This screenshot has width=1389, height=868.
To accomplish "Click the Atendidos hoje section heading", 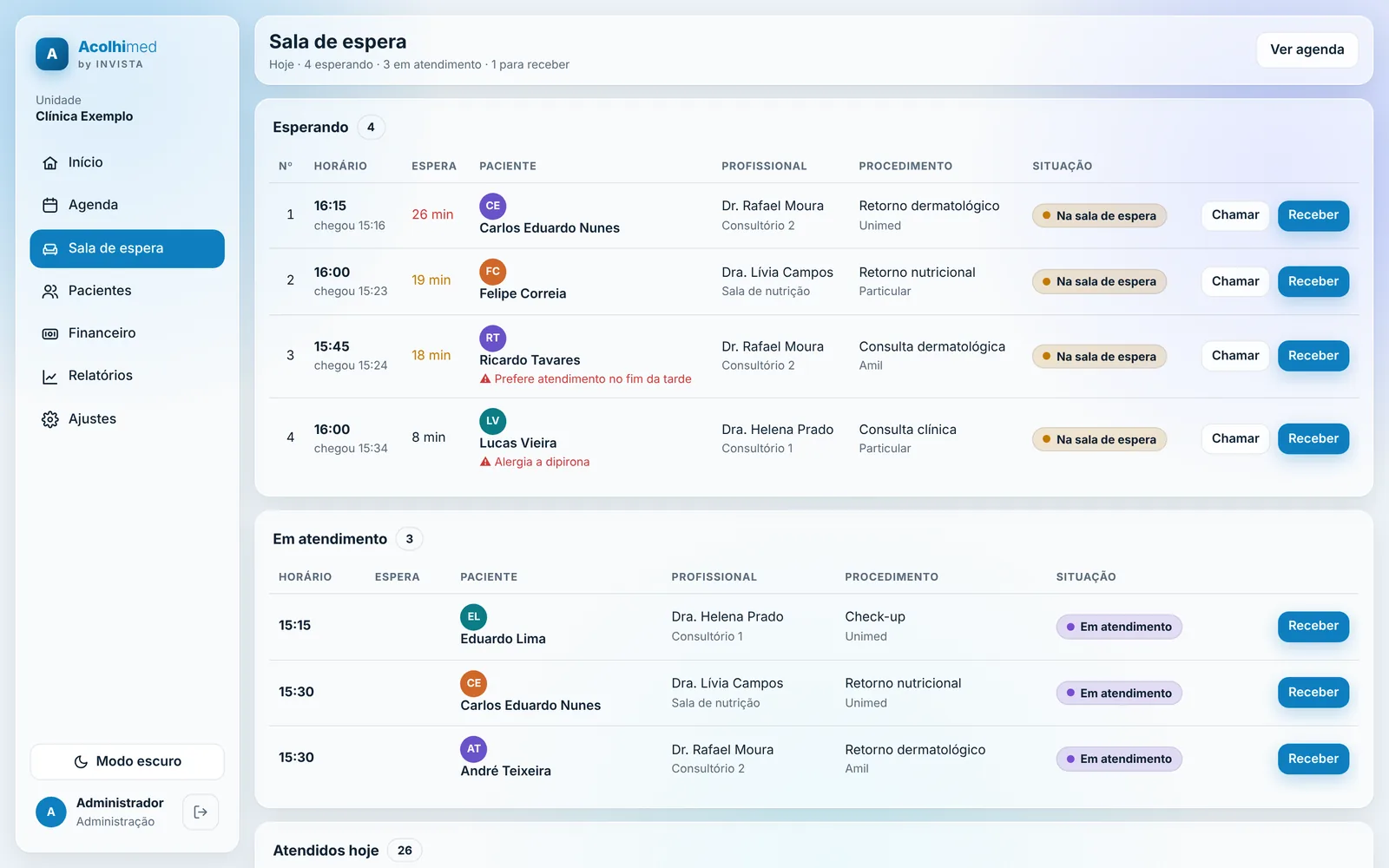I will tap(326, 851).
